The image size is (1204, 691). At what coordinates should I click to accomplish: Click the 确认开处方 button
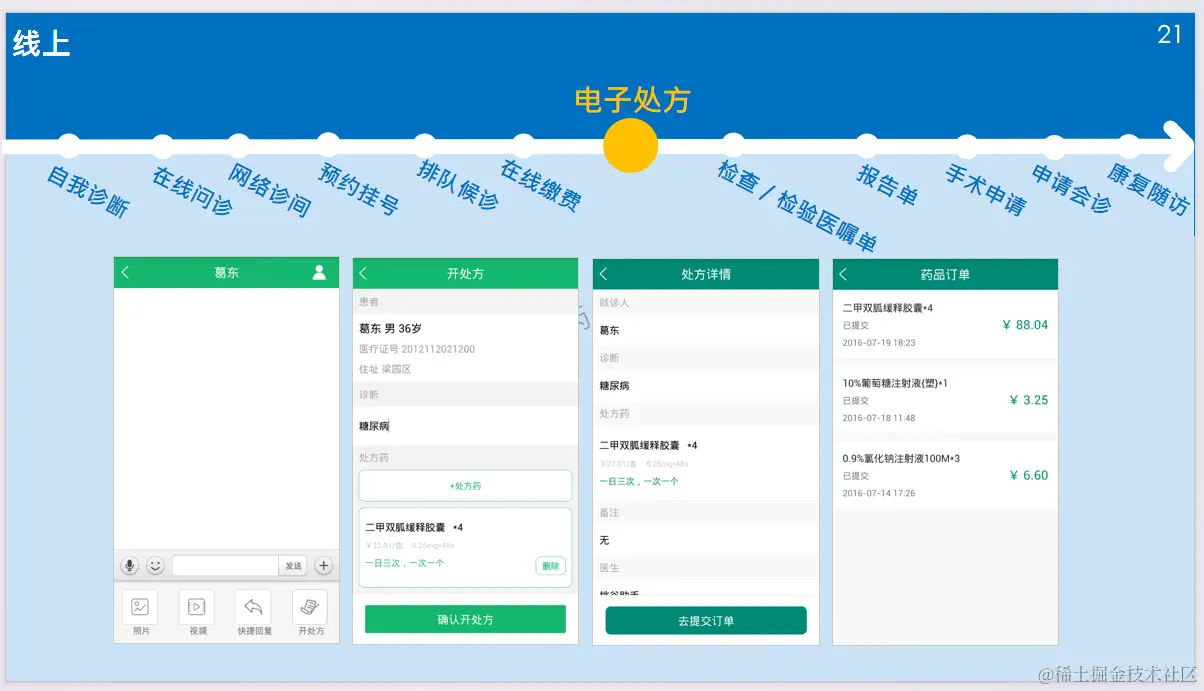465,619
